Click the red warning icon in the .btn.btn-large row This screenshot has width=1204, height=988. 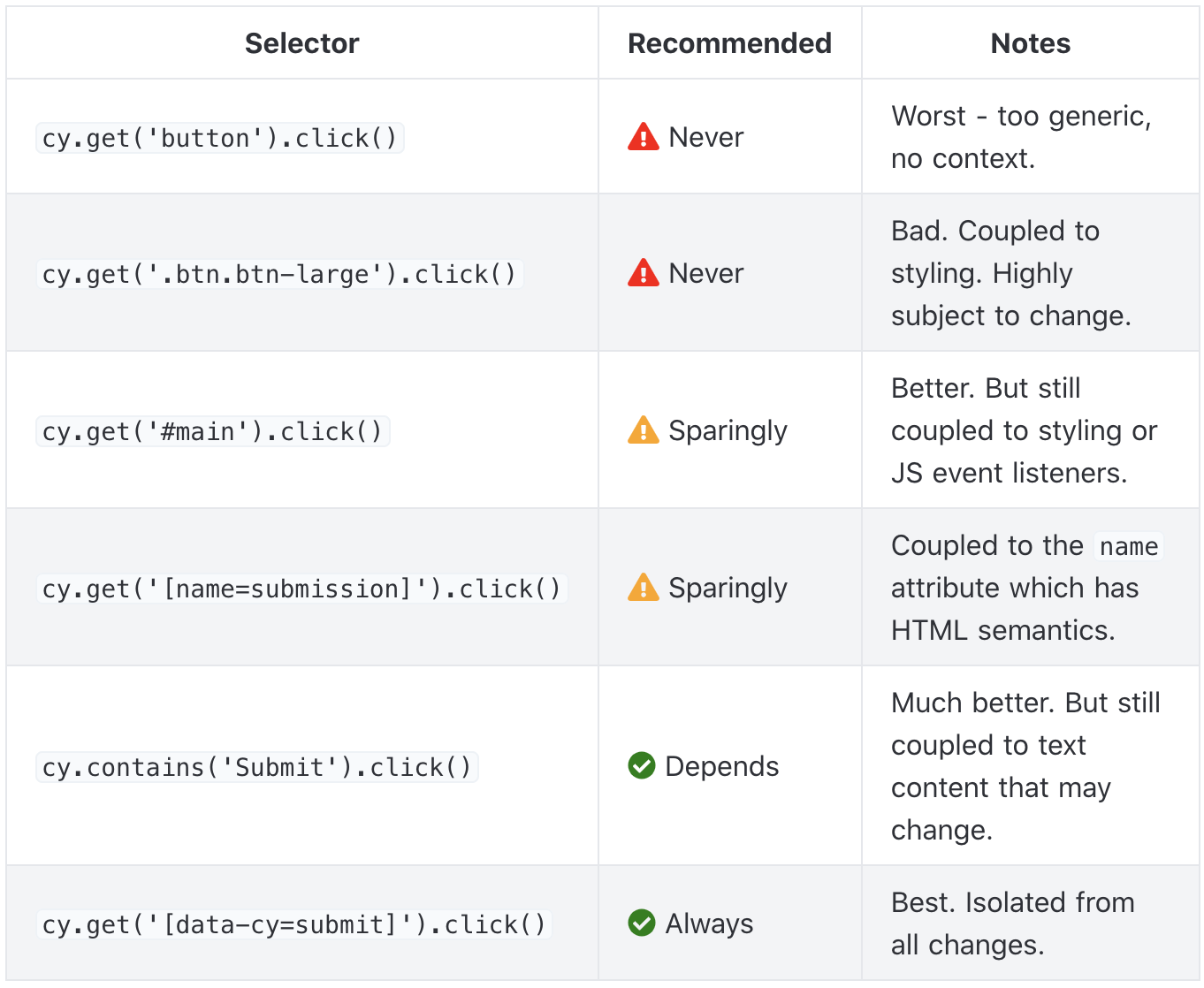tap(643, 273)
